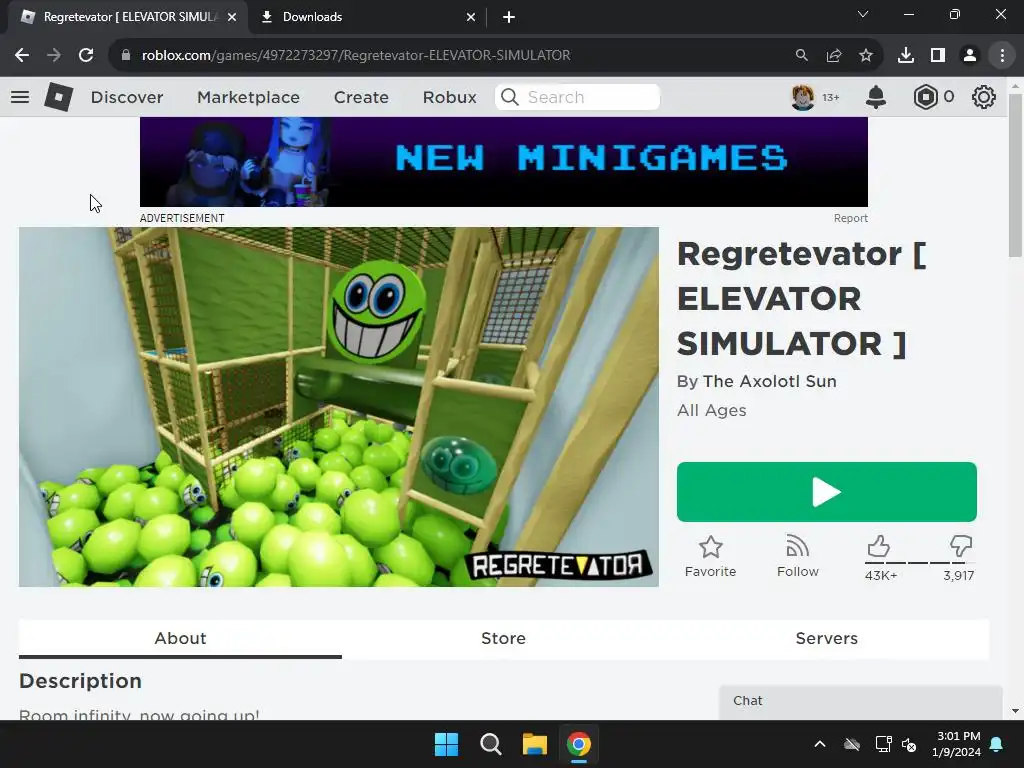Image resolution: width=1024 pixels, height=768 pixels.
Task: Click the page vertical scrollbar
Action: click(x=1015, y=176)
